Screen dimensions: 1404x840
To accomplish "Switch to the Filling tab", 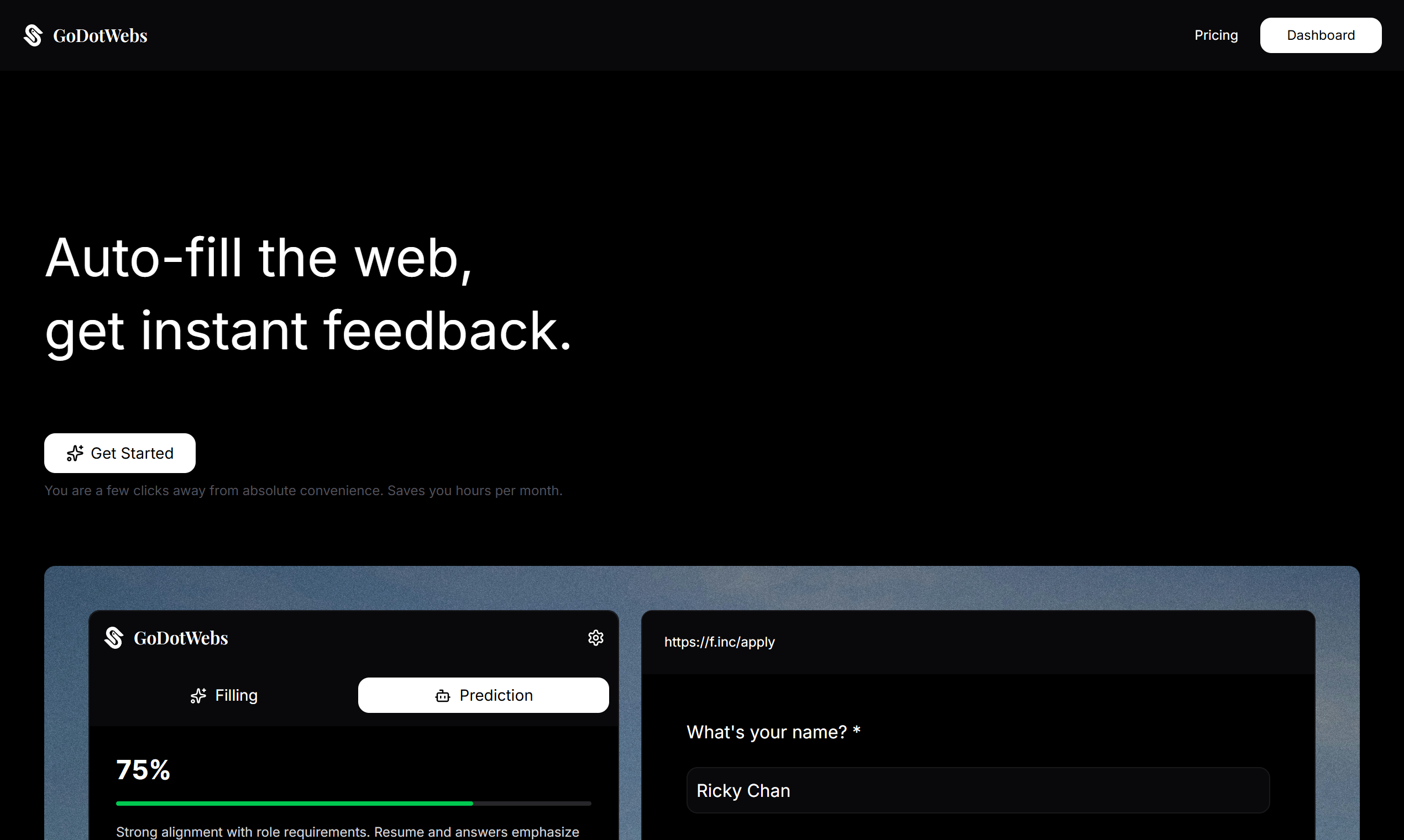I will pos(224,695).
